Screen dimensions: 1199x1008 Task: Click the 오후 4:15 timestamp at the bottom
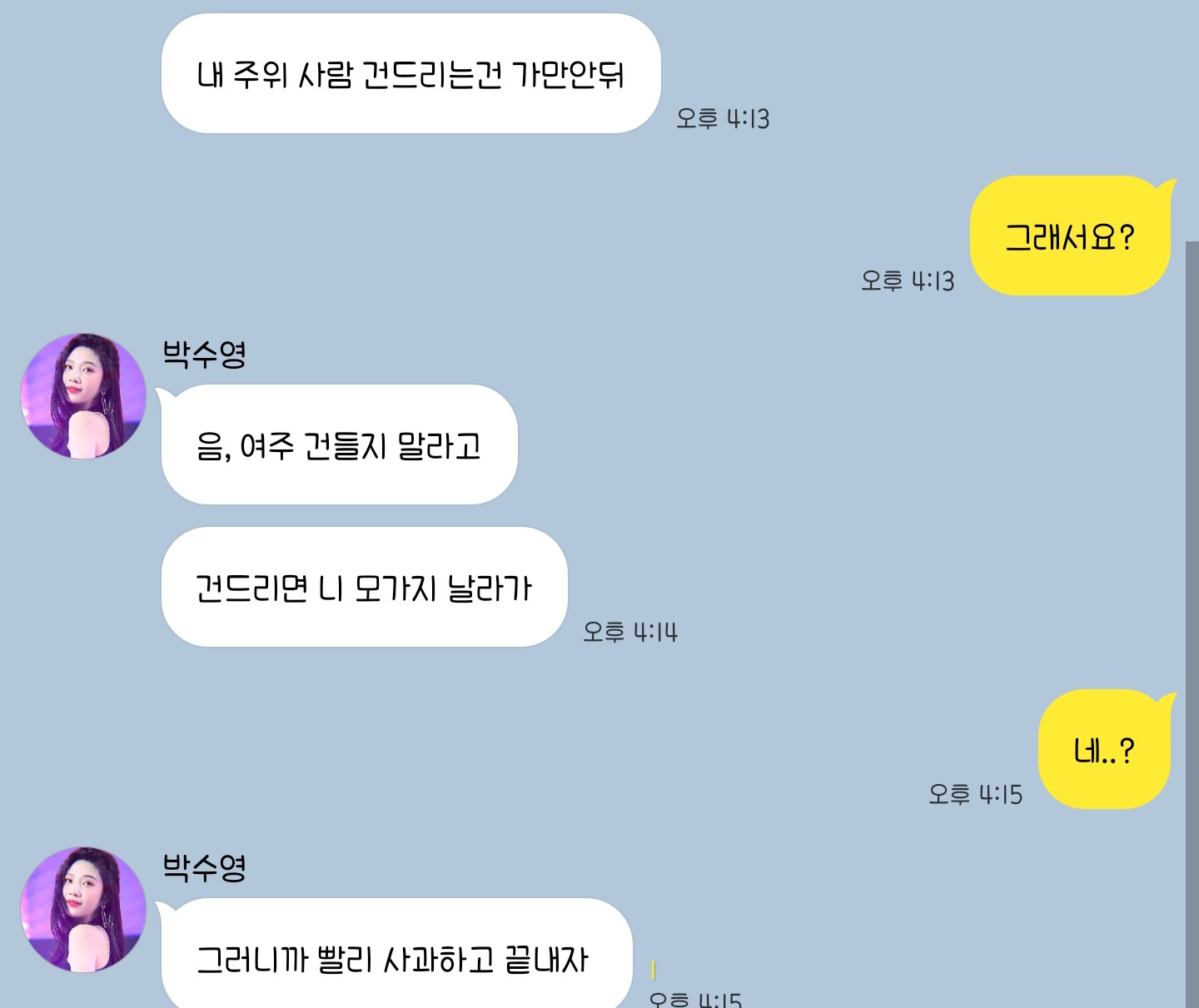click(x=695, y=999)
